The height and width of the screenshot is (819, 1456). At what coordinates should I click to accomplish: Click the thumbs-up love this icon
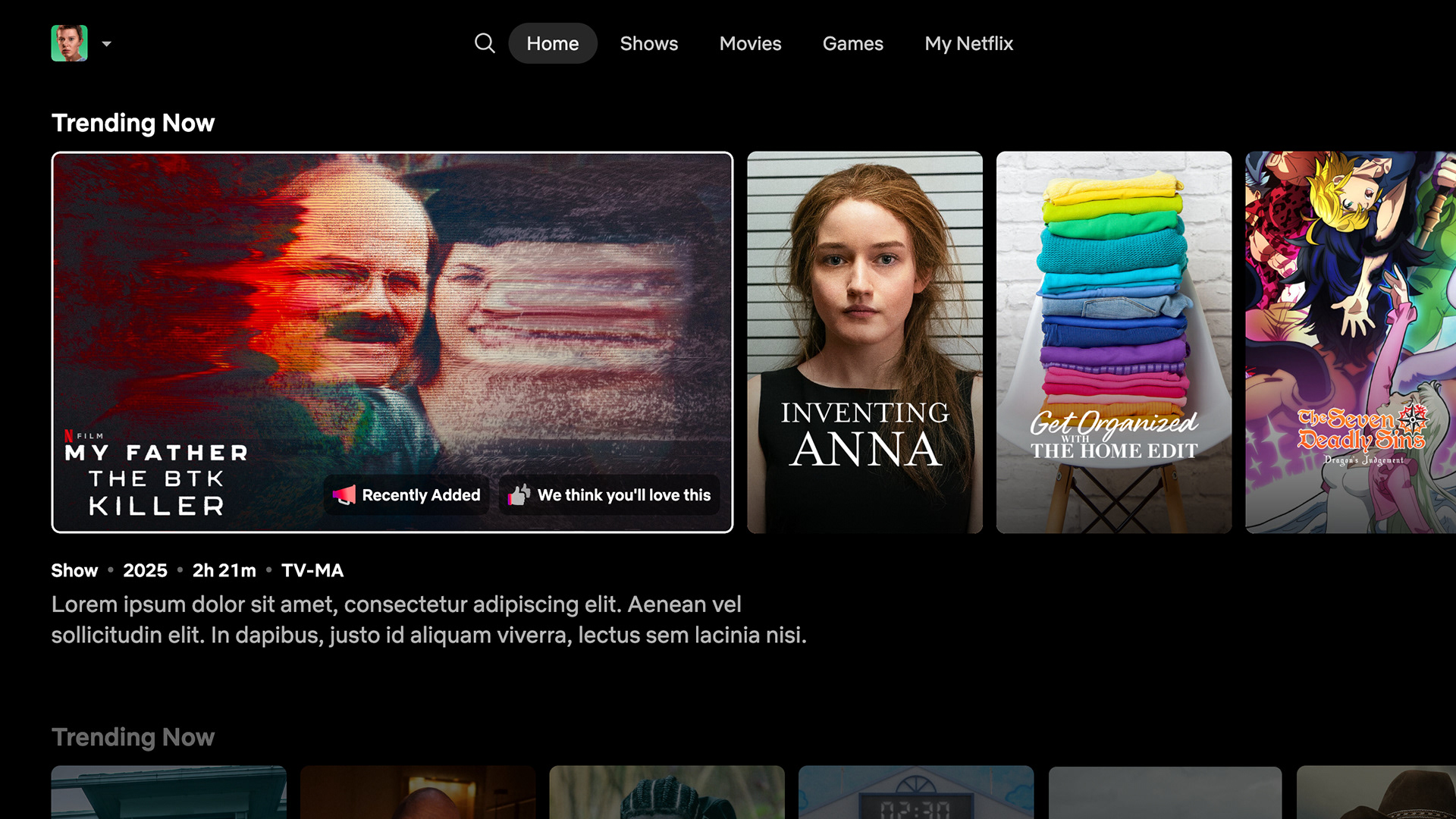[519, 495]
